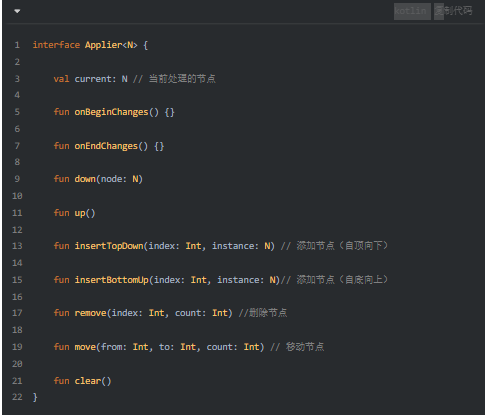This screenshot has width=485, height=415.
Task: Click 'fun up()' line
Action: [x=74, y=213]
